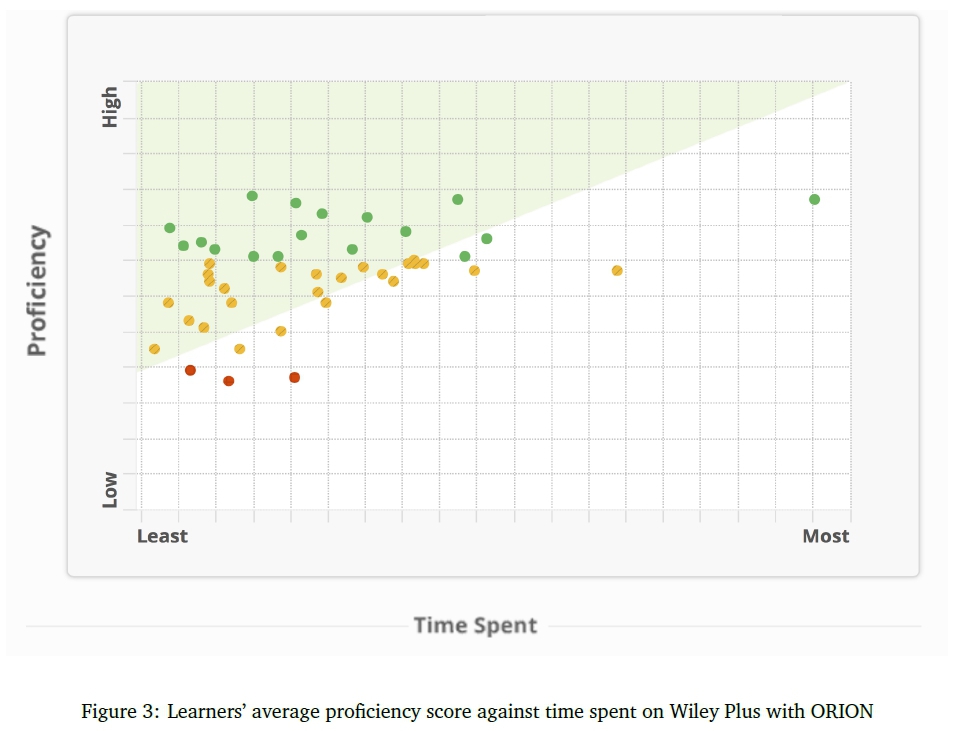Select the overlapping orange point cluster mid-chart
This screenshot has width=959, height=731.
pos(414,262)
